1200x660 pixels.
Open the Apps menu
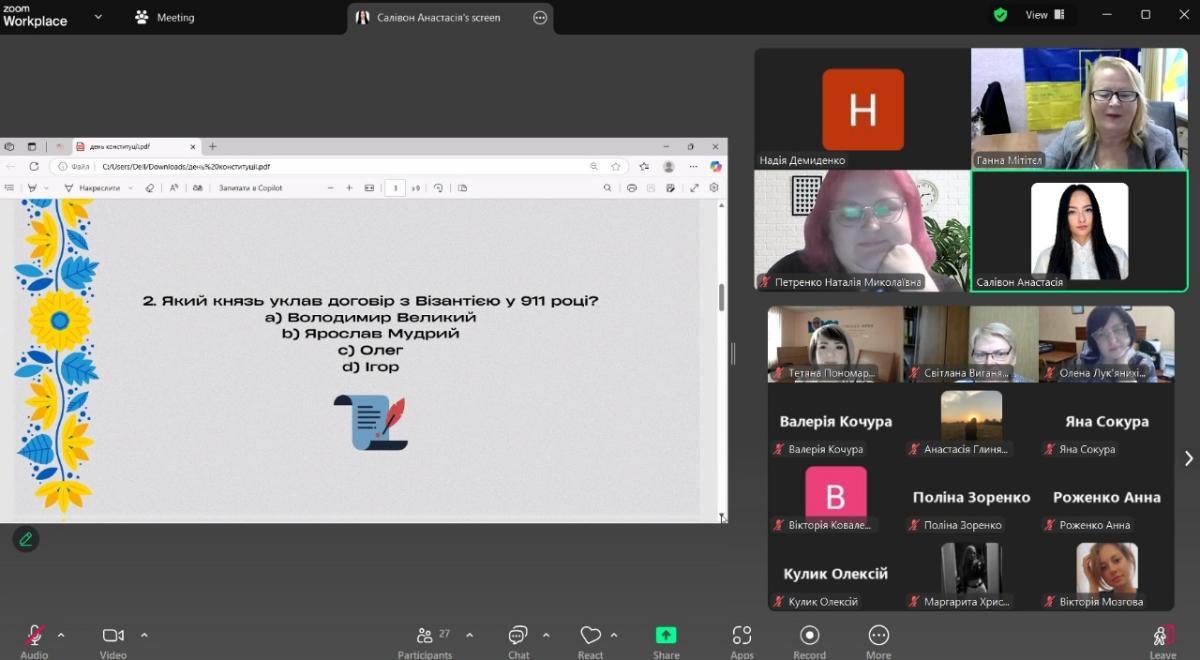click(742, 640)
